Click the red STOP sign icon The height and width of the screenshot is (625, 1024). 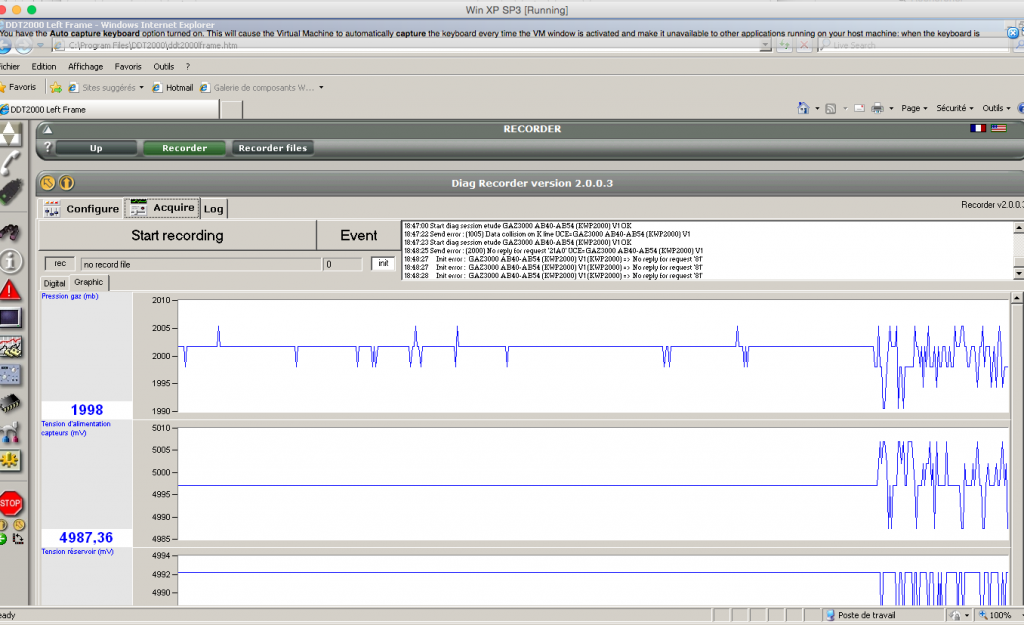pos(10,503)
